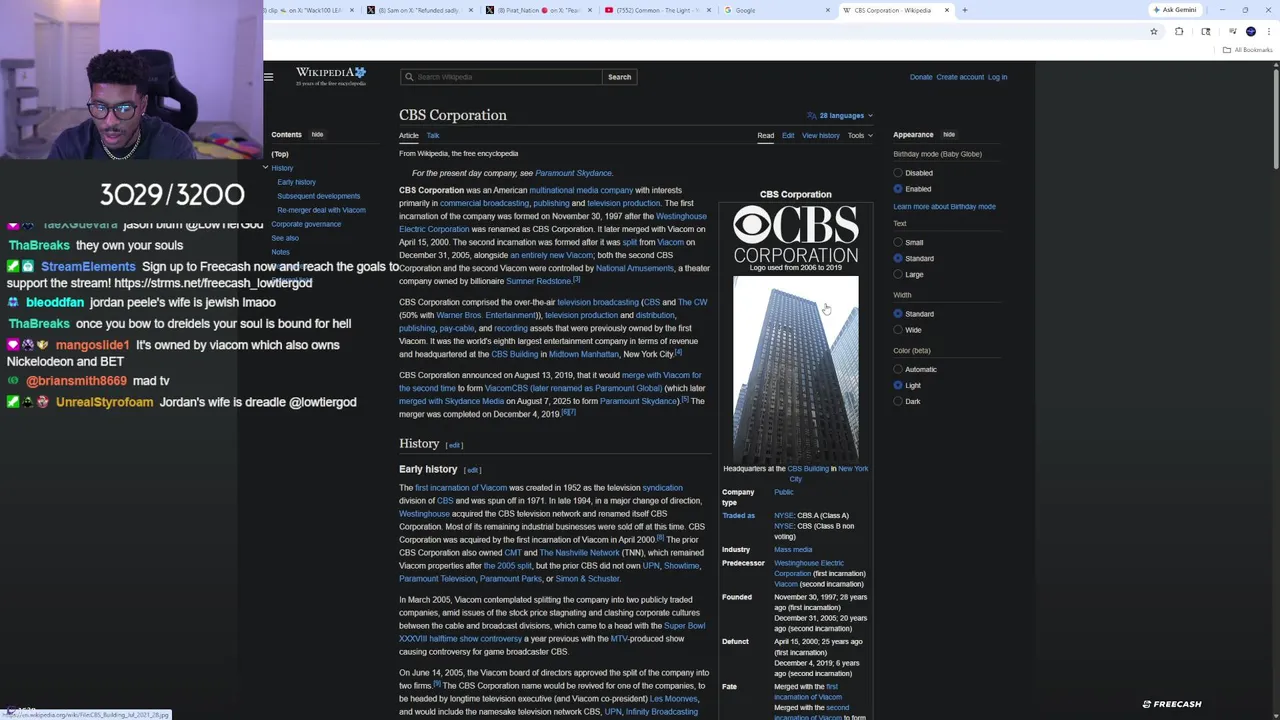
Task: Hide the Contents sidebar
Action: coord(317,134)
